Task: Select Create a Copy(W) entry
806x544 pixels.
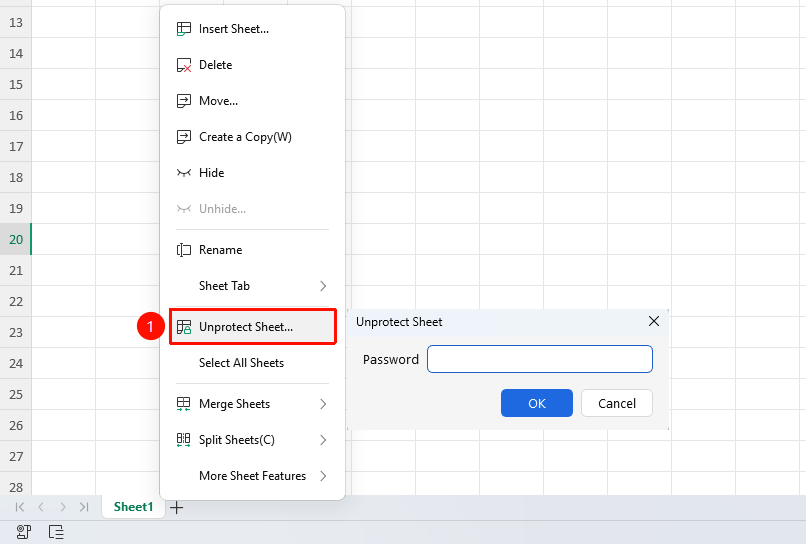Action: coord(252,137)
